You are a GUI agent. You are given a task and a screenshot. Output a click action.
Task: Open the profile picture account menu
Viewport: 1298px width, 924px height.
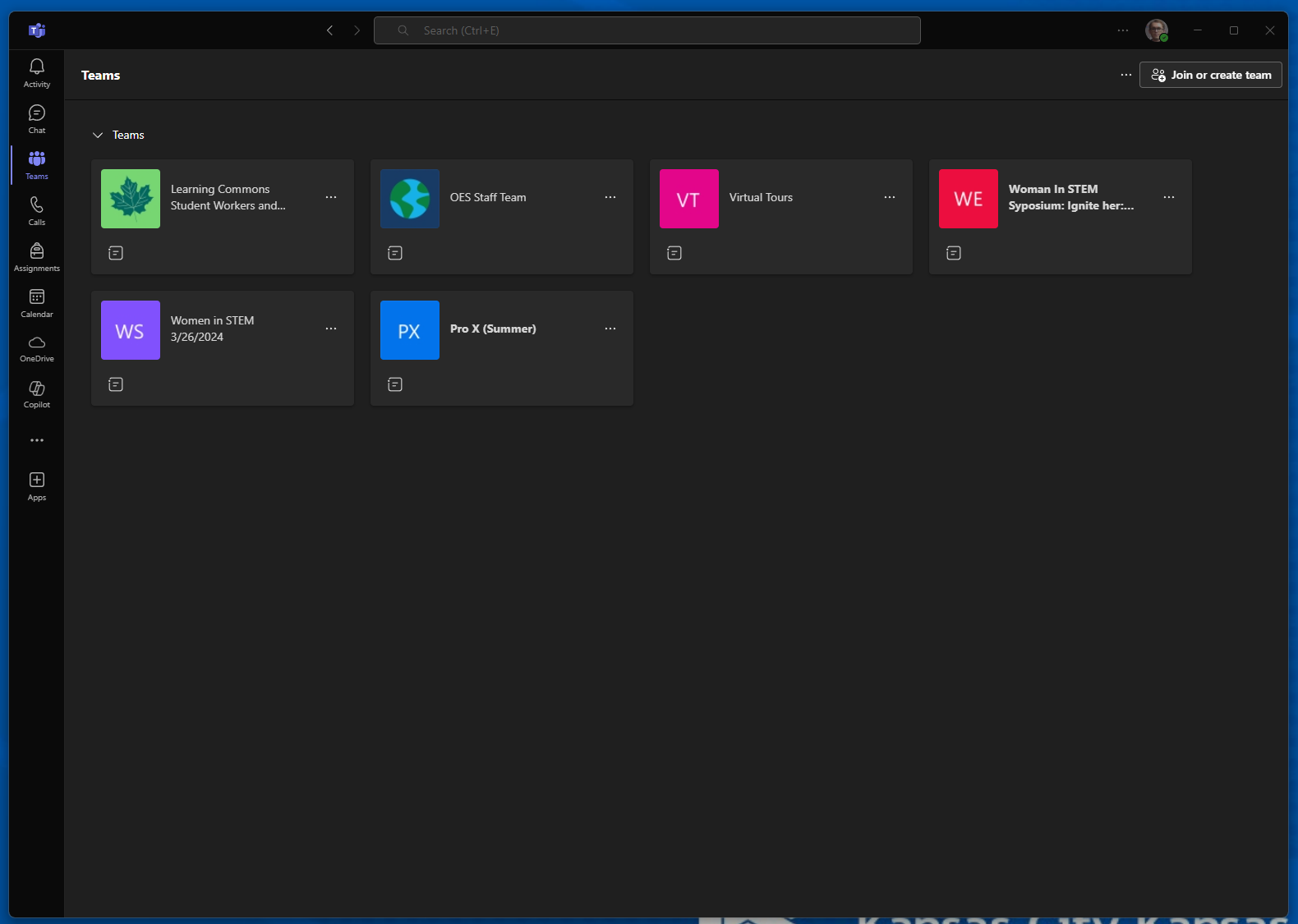(x=1157, y=30)
